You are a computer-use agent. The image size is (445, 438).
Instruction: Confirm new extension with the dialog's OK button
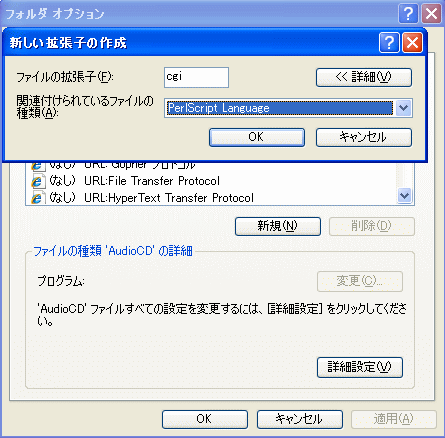click(257, 137)
